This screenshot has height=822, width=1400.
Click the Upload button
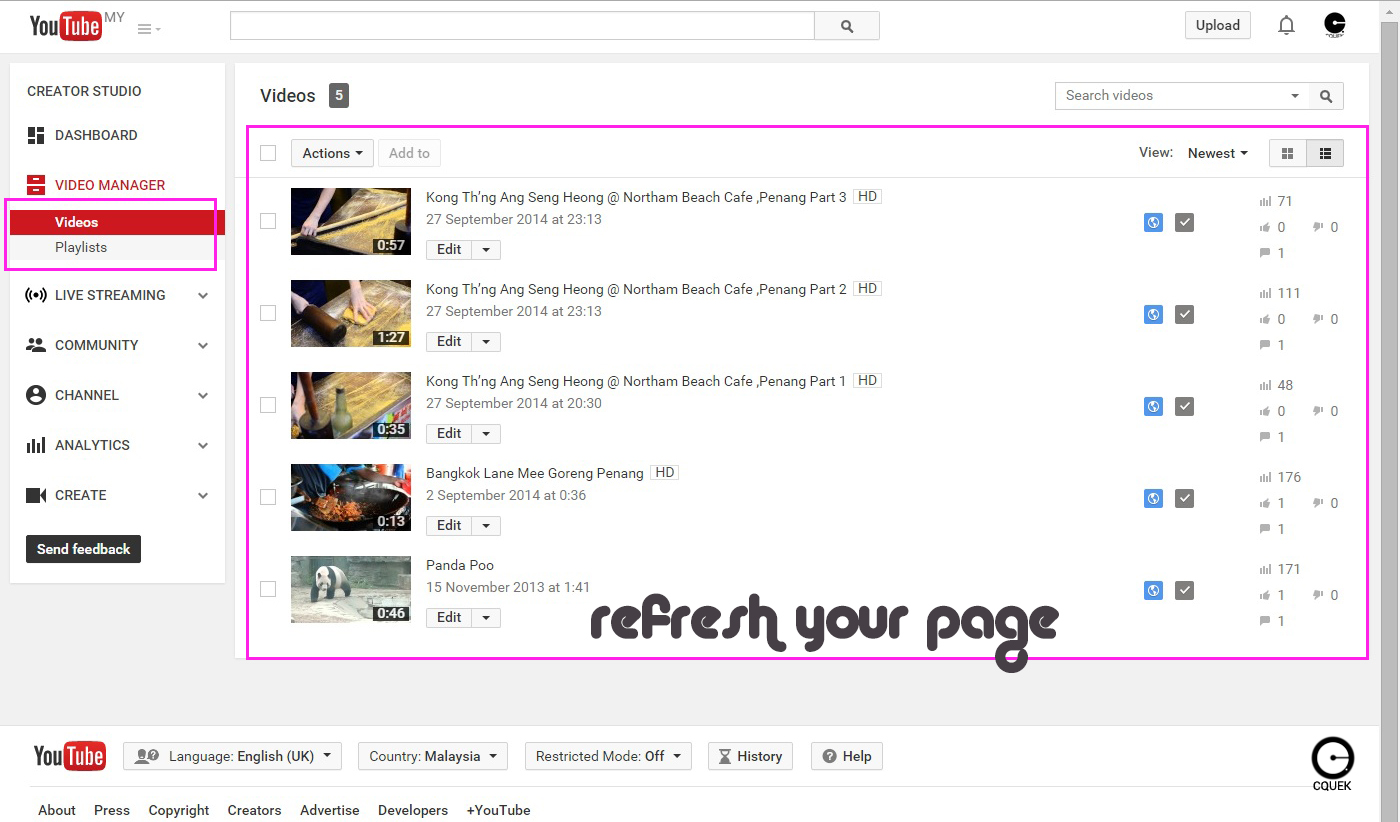pos(1218,26)
